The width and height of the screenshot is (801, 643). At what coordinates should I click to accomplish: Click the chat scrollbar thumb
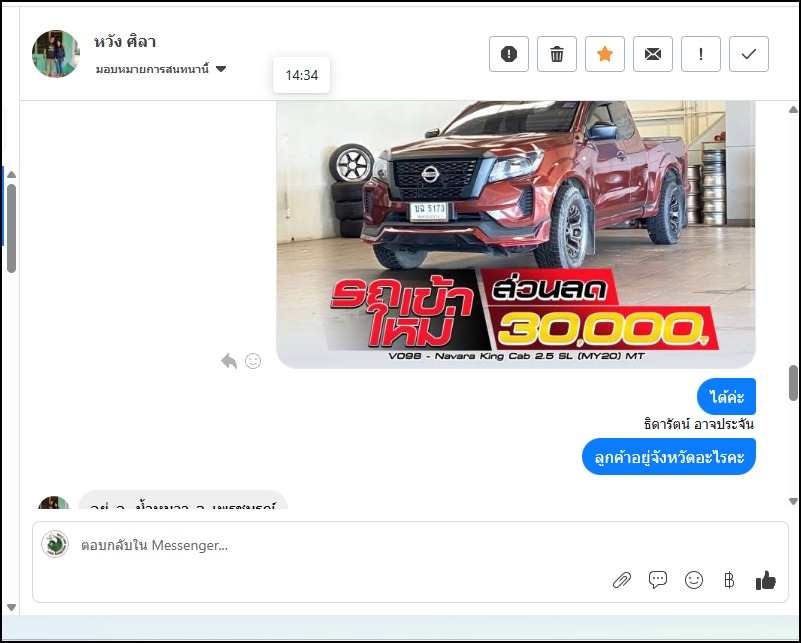coord(793,383)
